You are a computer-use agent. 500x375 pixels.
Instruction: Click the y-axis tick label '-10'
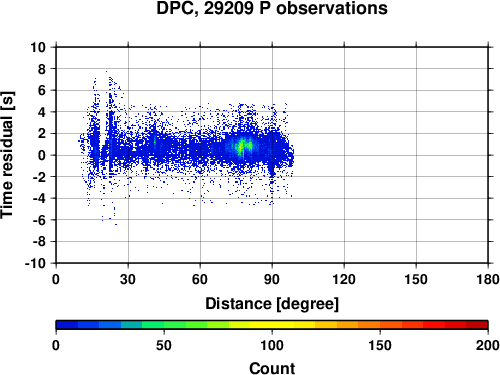35,263
